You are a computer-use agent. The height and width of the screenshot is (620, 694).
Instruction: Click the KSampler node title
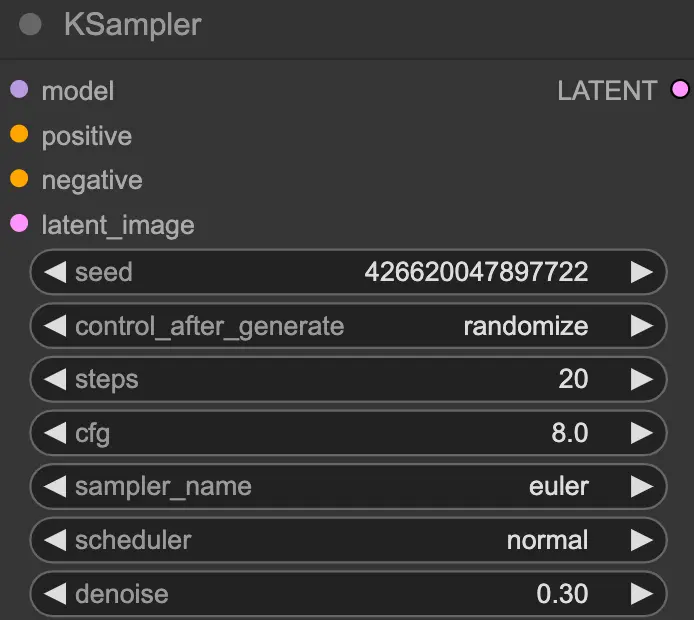click(132, 25)
